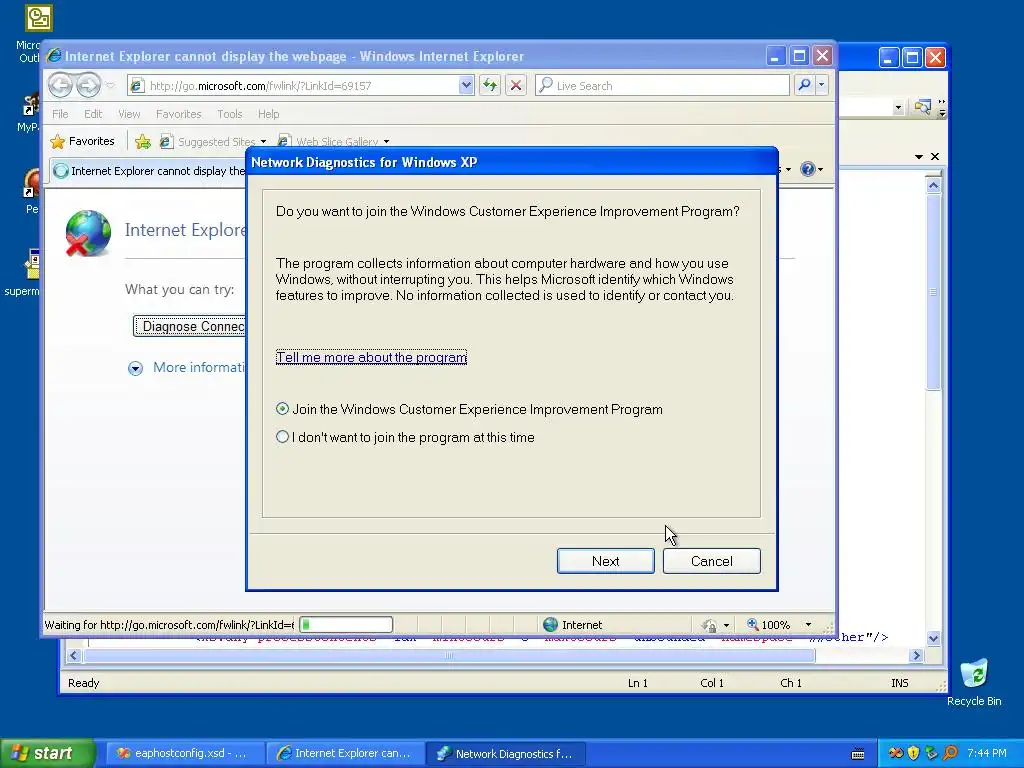Screen dimensions: 1024x768
Task: Open the Tools menu in IE
Action: click(230, 114)
